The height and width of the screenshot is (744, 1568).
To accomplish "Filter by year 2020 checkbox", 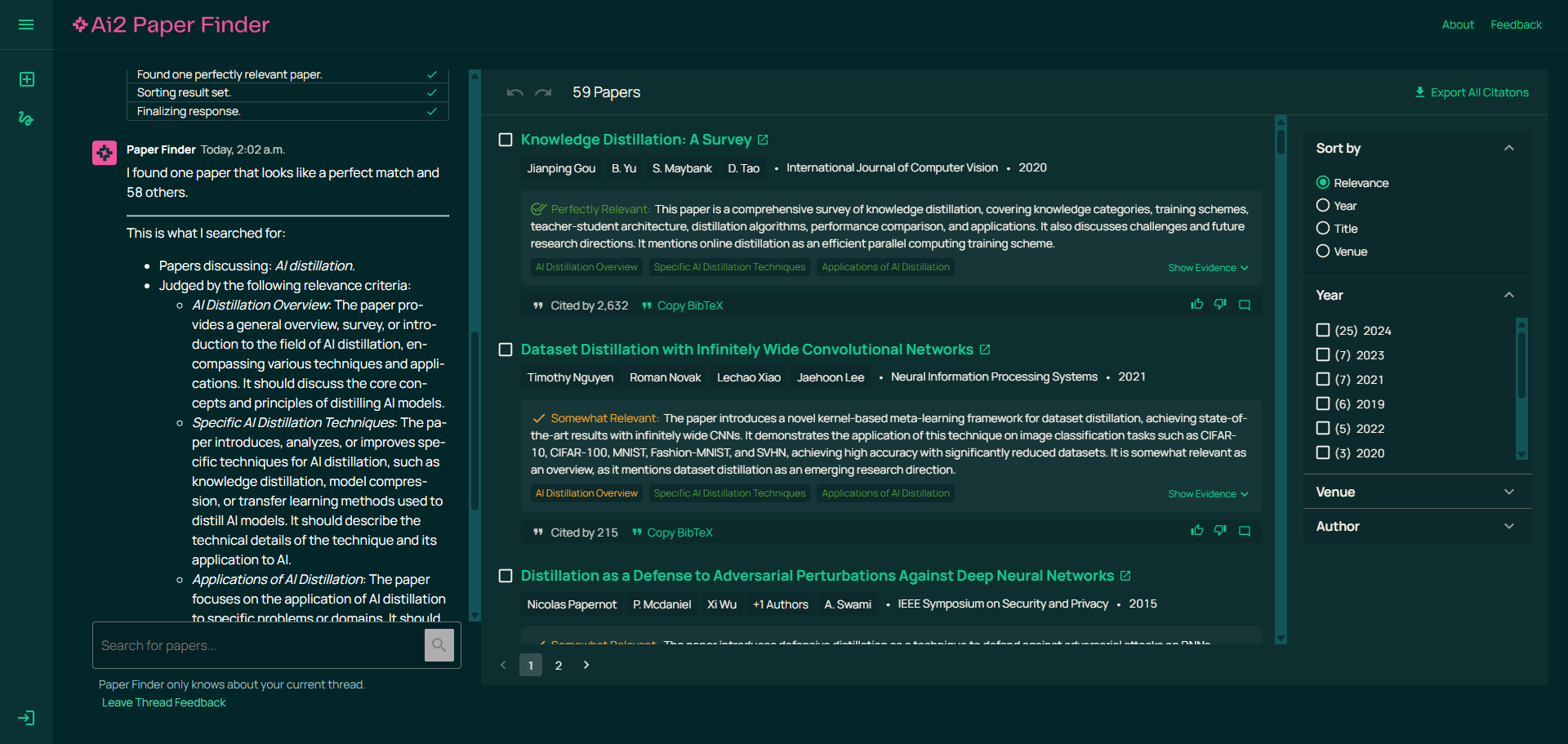I will coord(1323,452).
